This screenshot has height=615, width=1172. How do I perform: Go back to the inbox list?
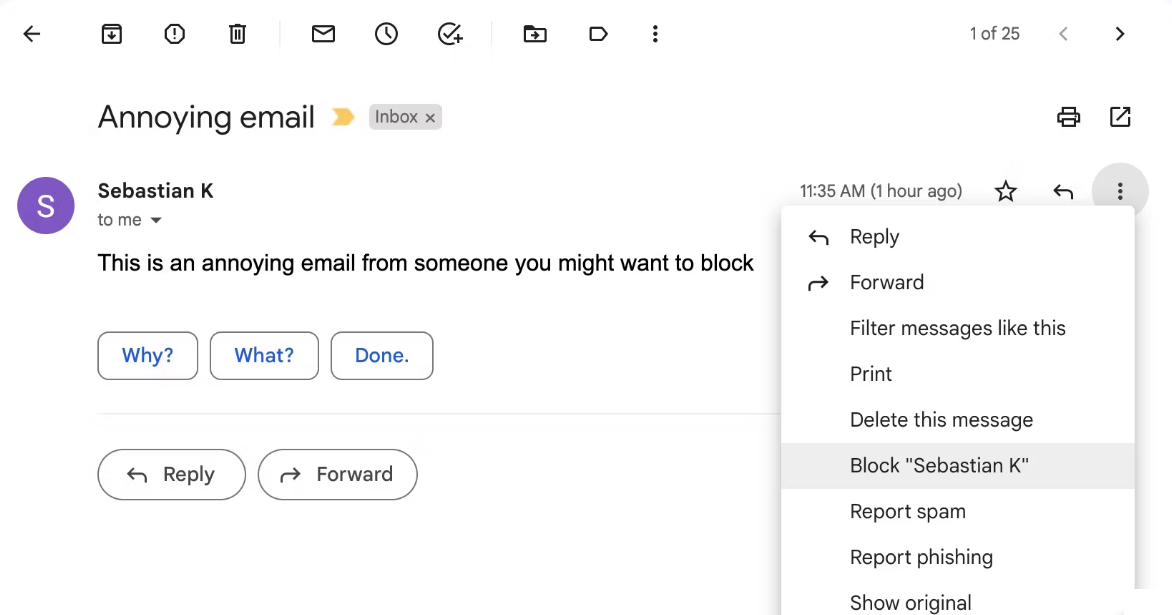(x=32, y=34)
